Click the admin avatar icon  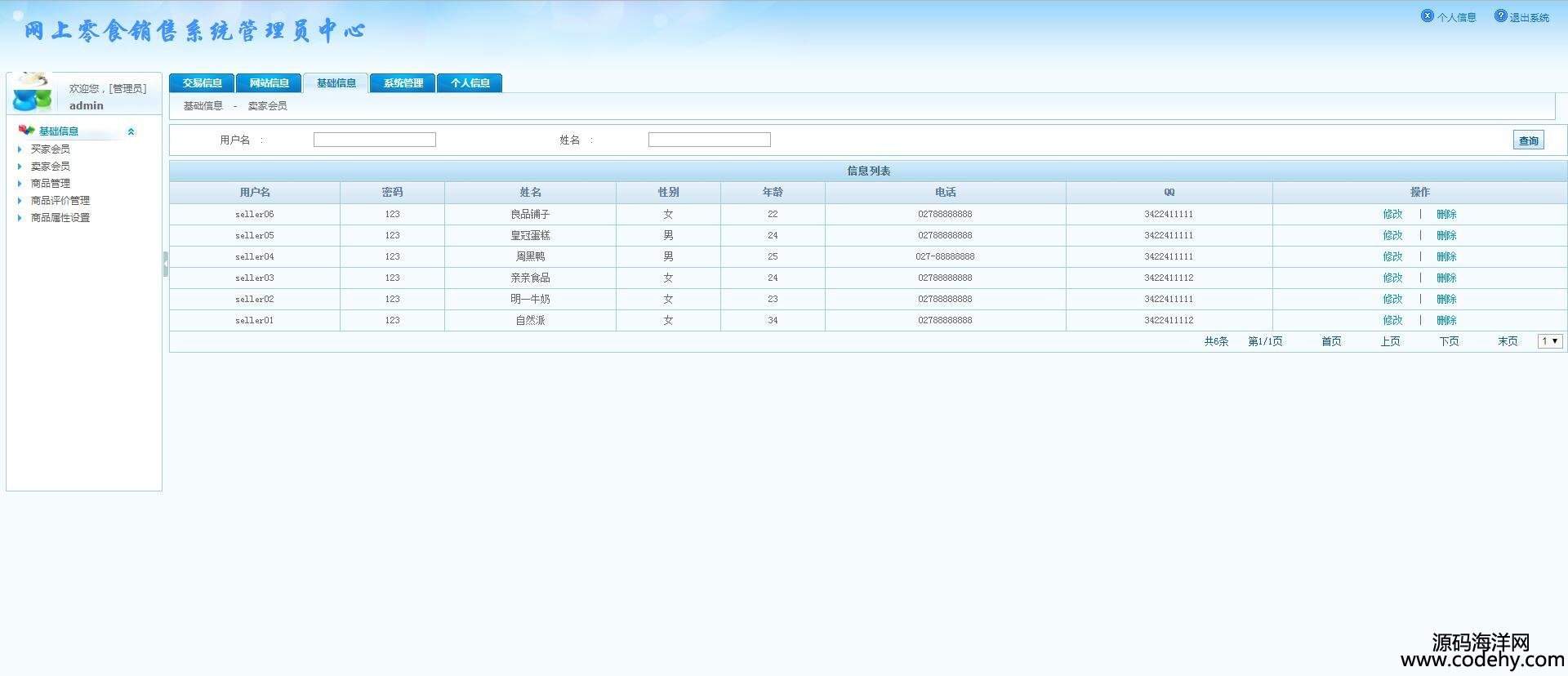(32, 92)
